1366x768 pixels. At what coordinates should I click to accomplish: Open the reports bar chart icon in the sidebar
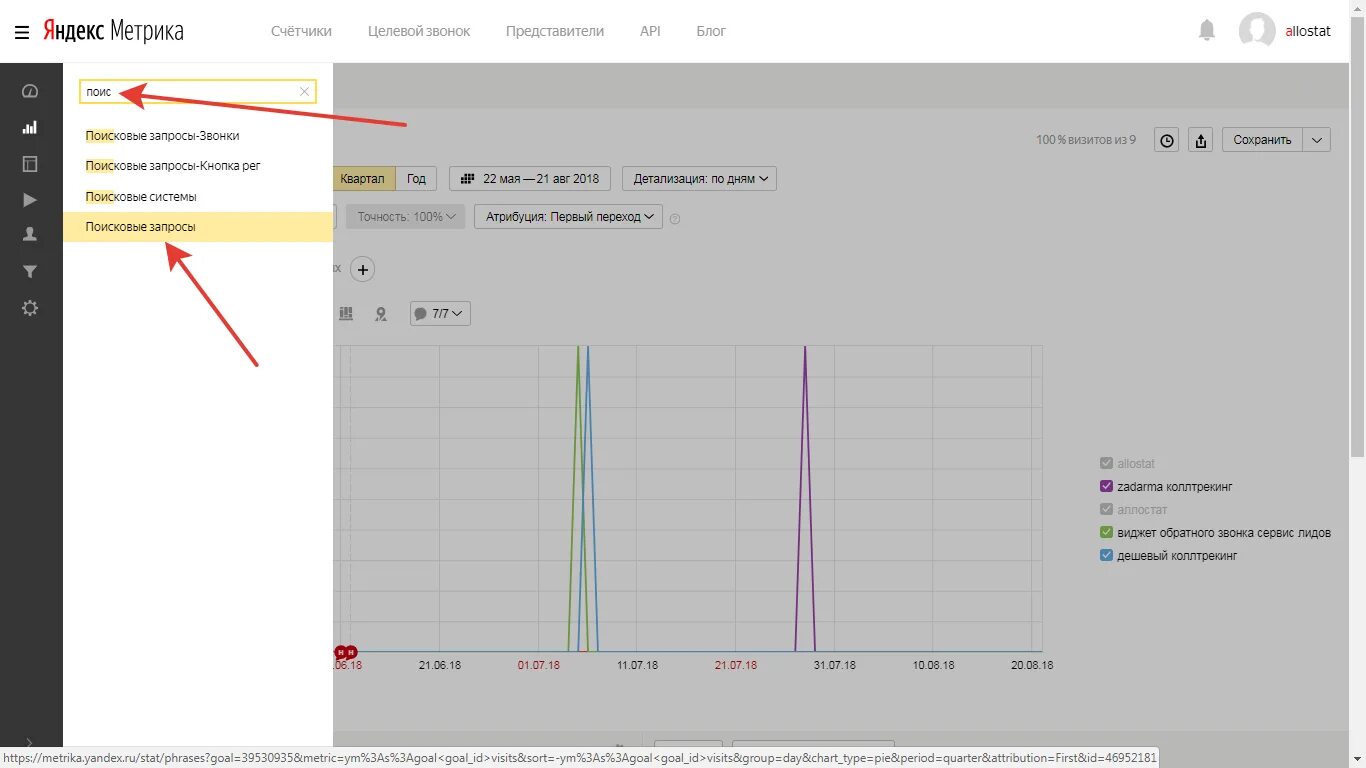30,128
